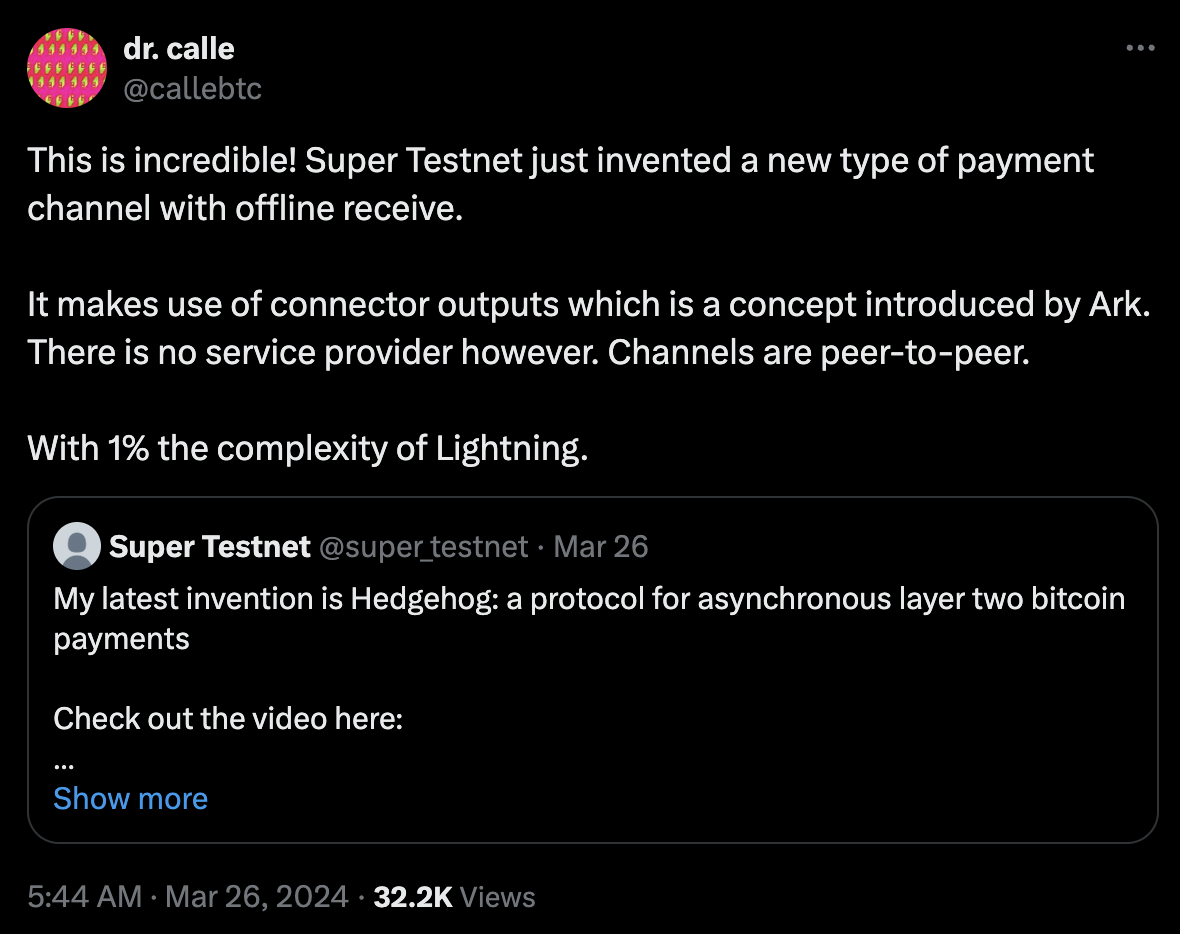Click the Views label in footer
The height and width of the screenshot is (934, 1180).
(499, 896)
